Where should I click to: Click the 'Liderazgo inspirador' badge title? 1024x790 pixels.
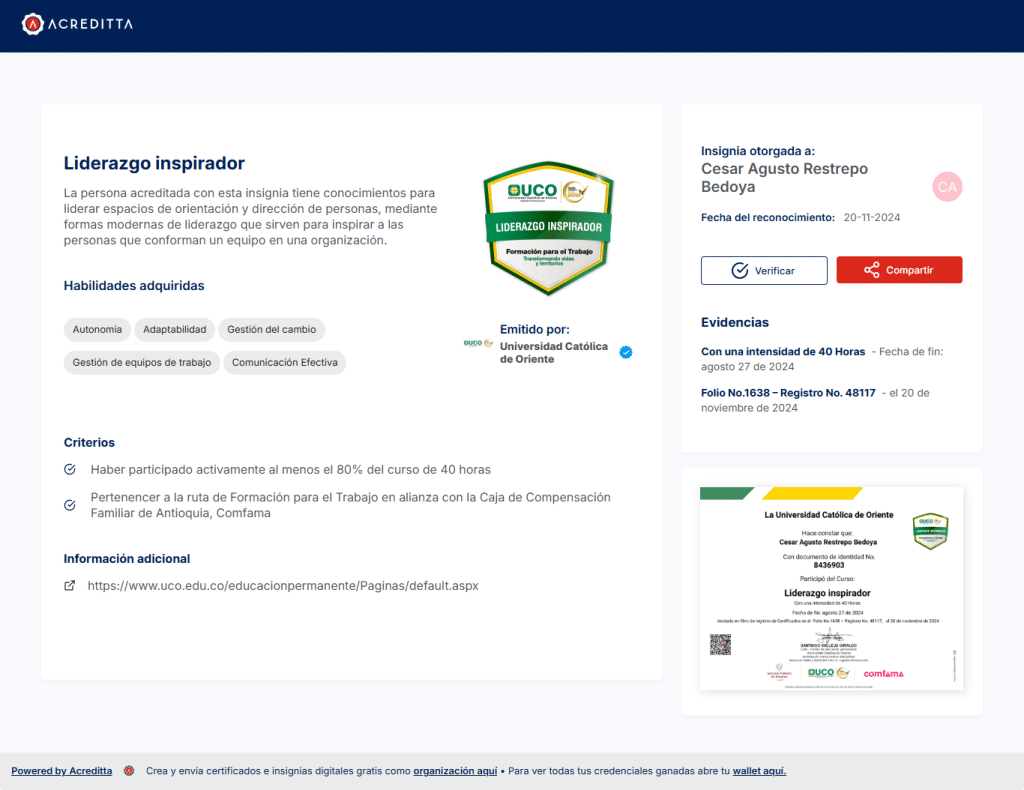[154, 163]
